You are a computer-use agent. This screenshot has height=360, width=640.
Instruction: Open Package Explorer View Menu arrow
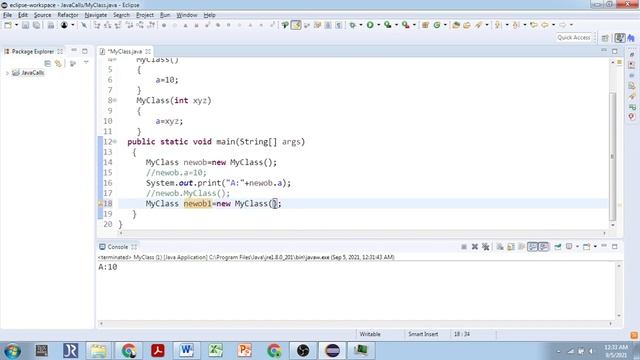point(86,63)
